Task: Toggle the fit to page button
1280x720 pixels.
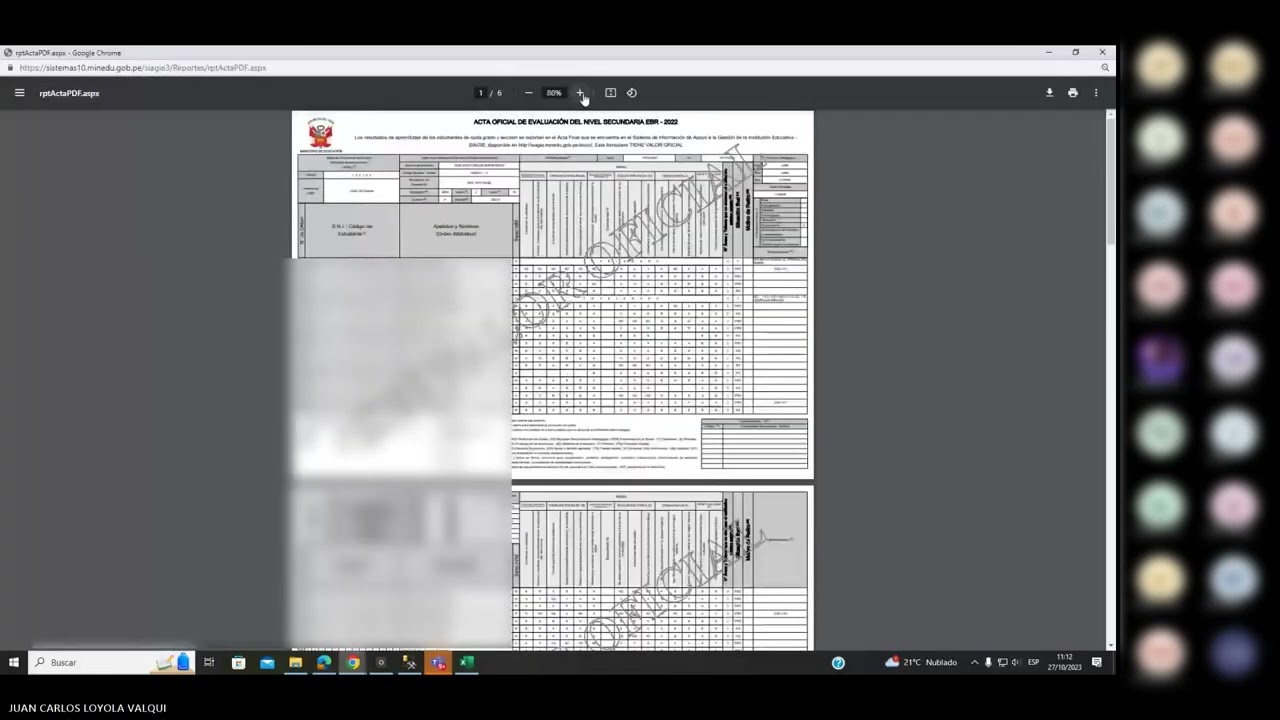Action: click(x=611, y=93)
